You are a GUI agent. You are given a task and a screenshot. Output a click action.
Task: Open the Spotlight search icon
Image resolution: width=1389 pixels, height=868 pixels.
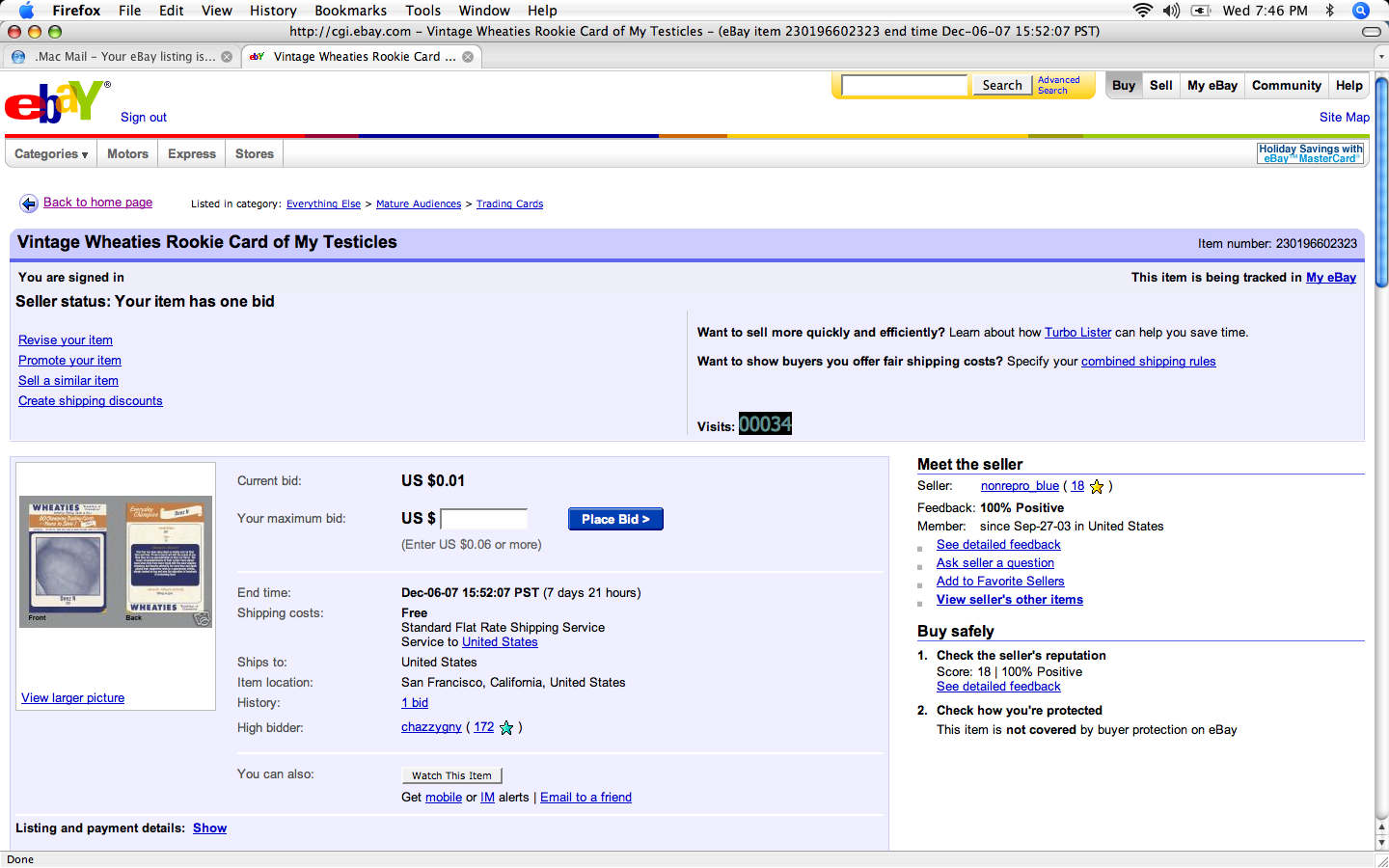1361,11
